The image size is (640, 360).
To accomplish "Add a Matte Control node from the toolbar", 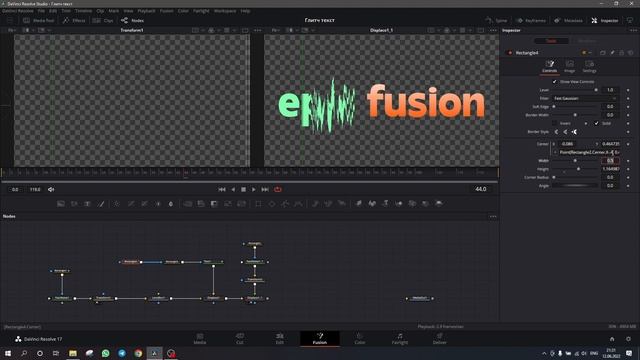I will [214, 203].
